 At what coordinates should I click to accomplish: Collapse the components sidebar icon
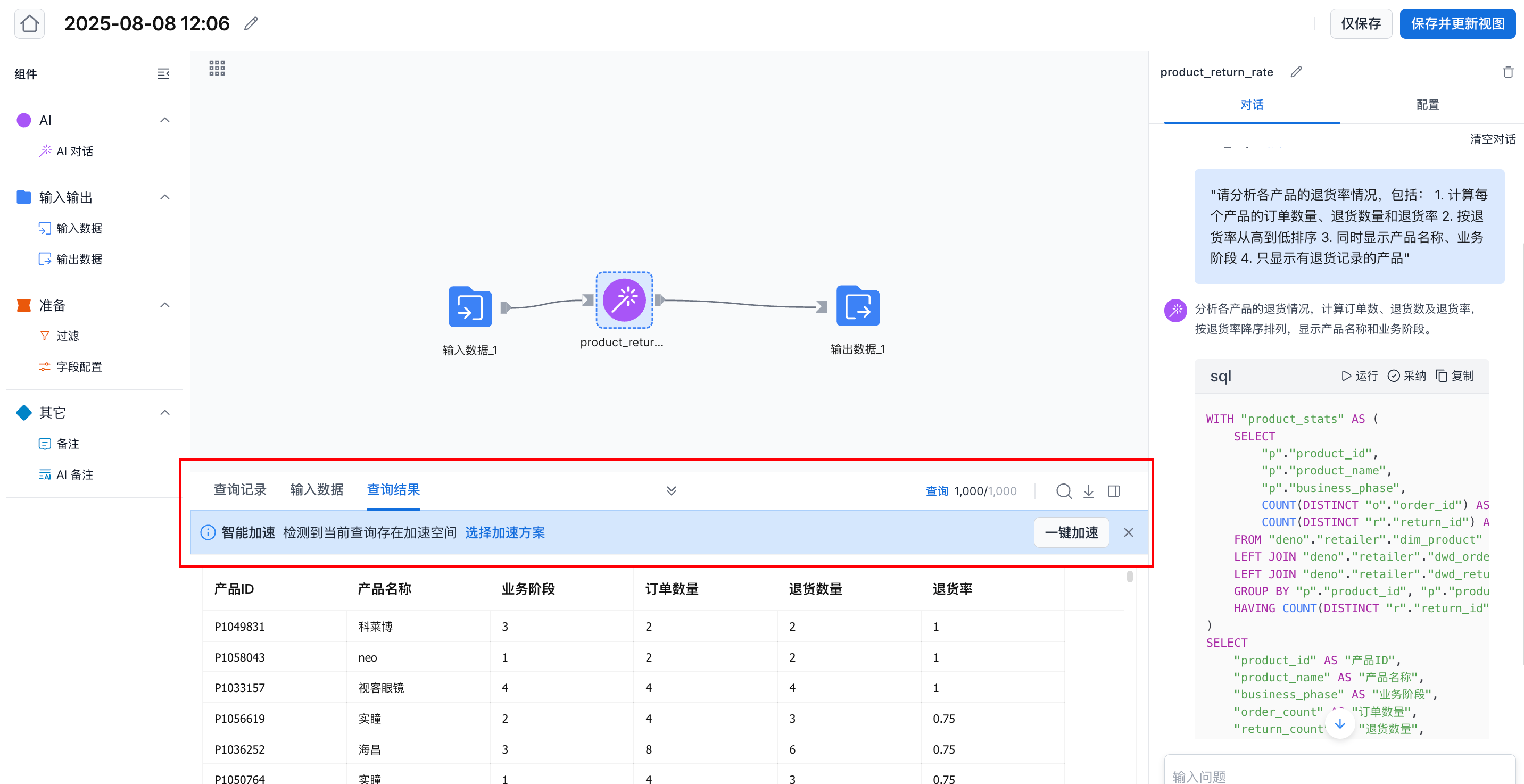pyautogui.click(x=163, y=74)
